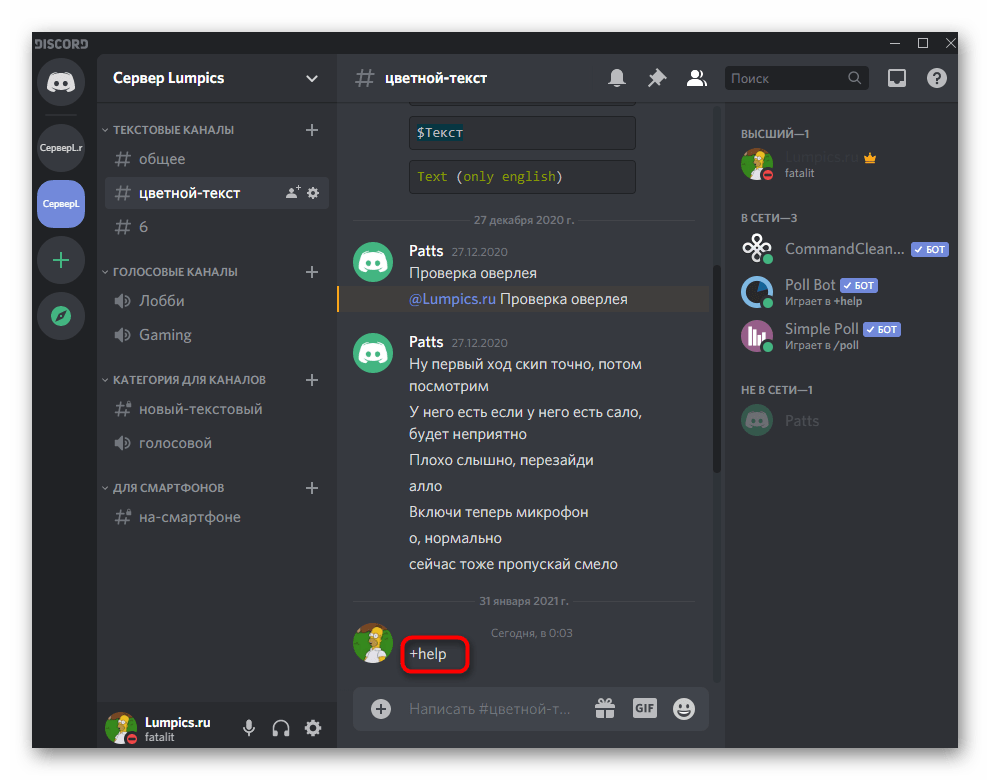
Task: Open the help question mark icon
Action: click(936, 78)
